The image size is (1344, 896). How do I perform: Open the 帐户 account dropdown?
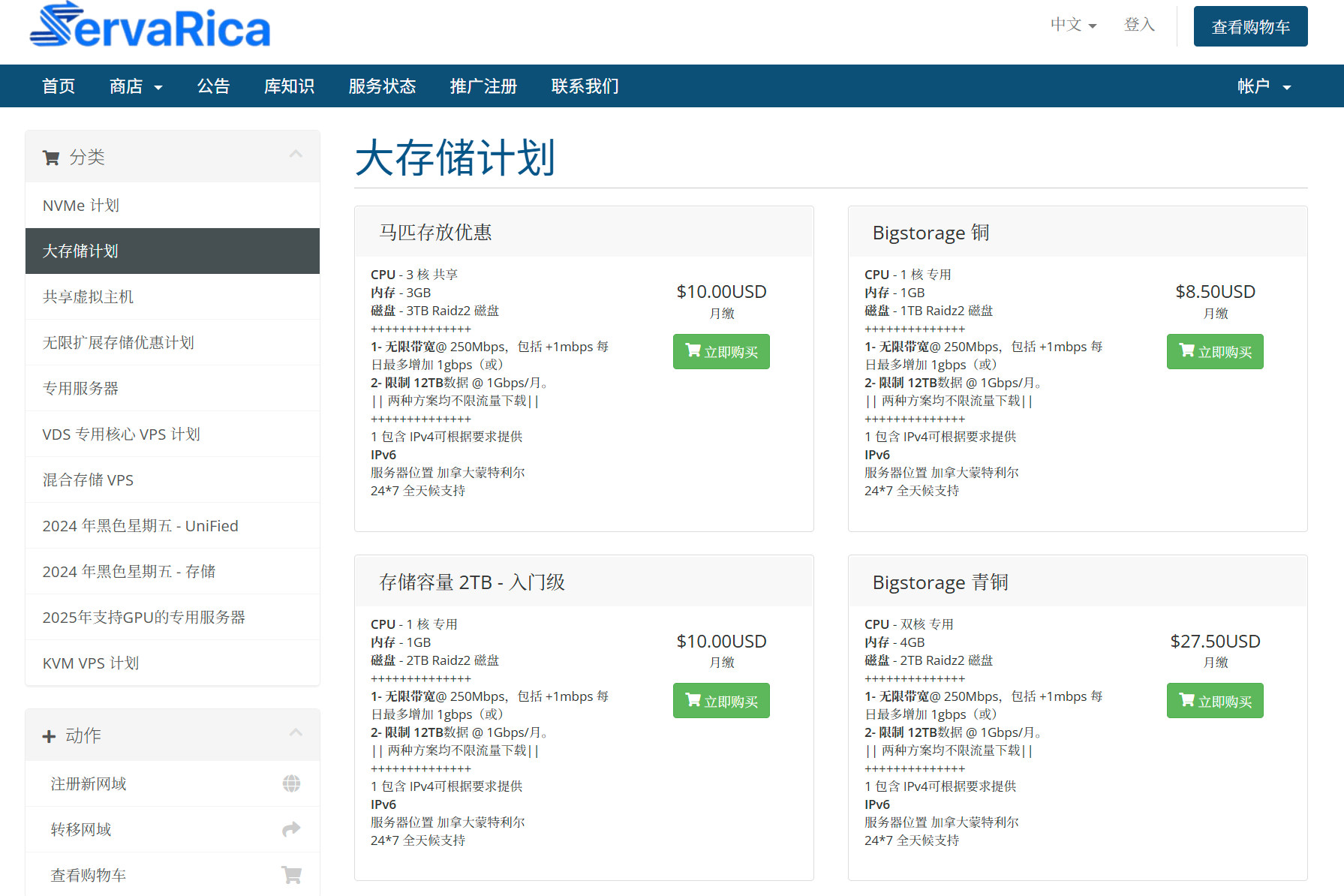point(1264,86)
